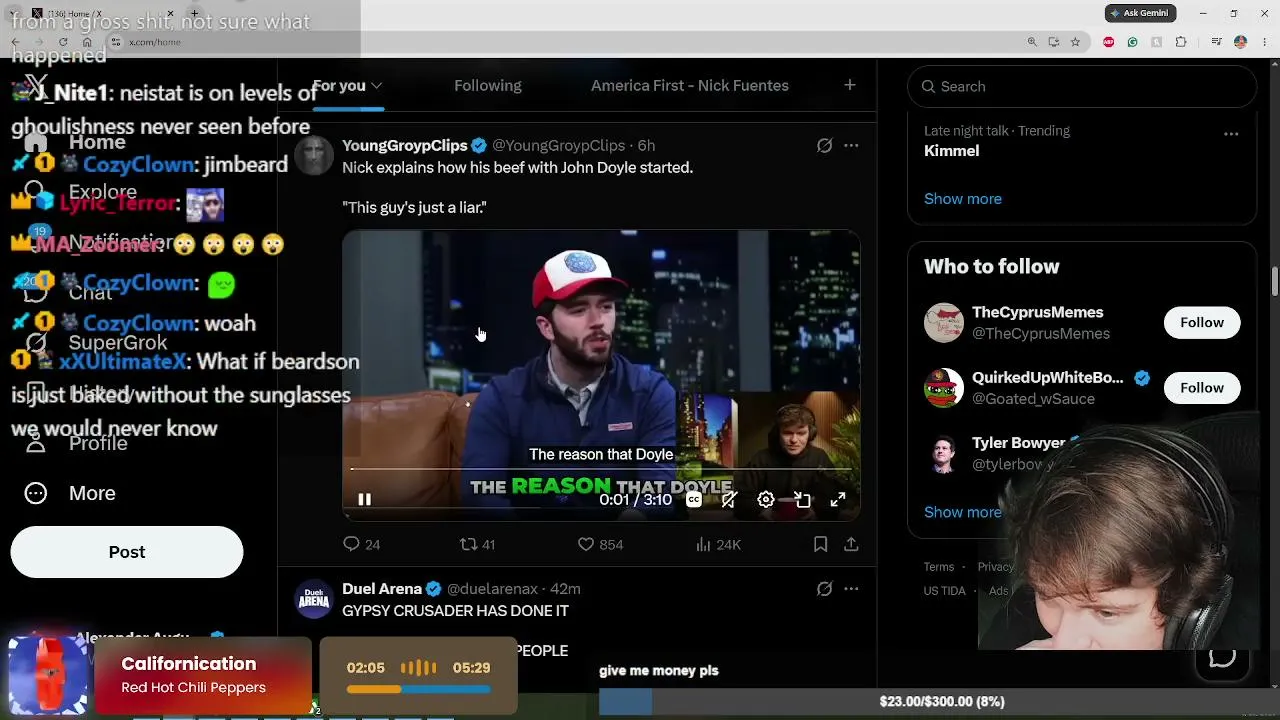Open the Grammarly extension
1280x720 pixels.
(1132, 42)
